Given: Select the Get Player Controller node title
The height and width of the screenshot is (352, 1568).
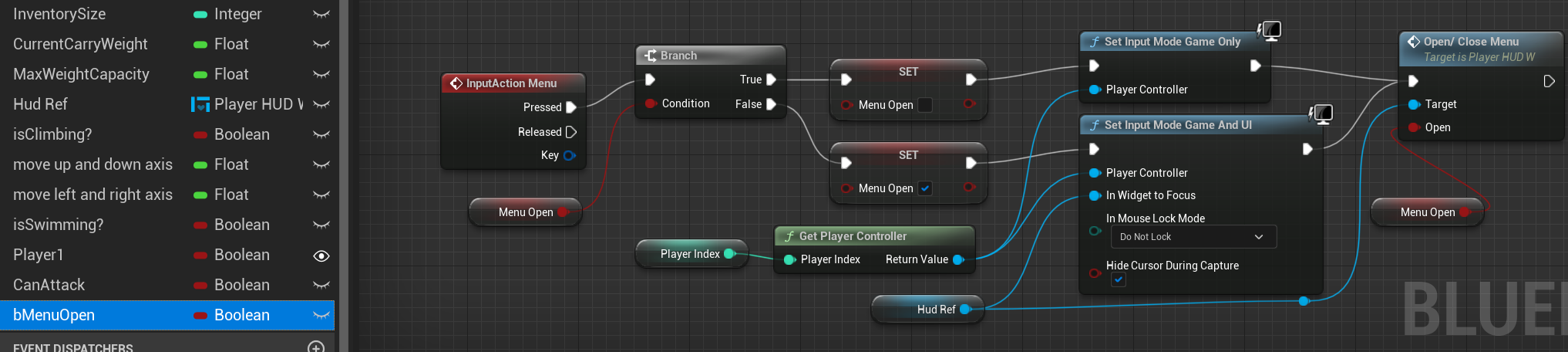Looking at the screenshot, I should coord(853,236).
